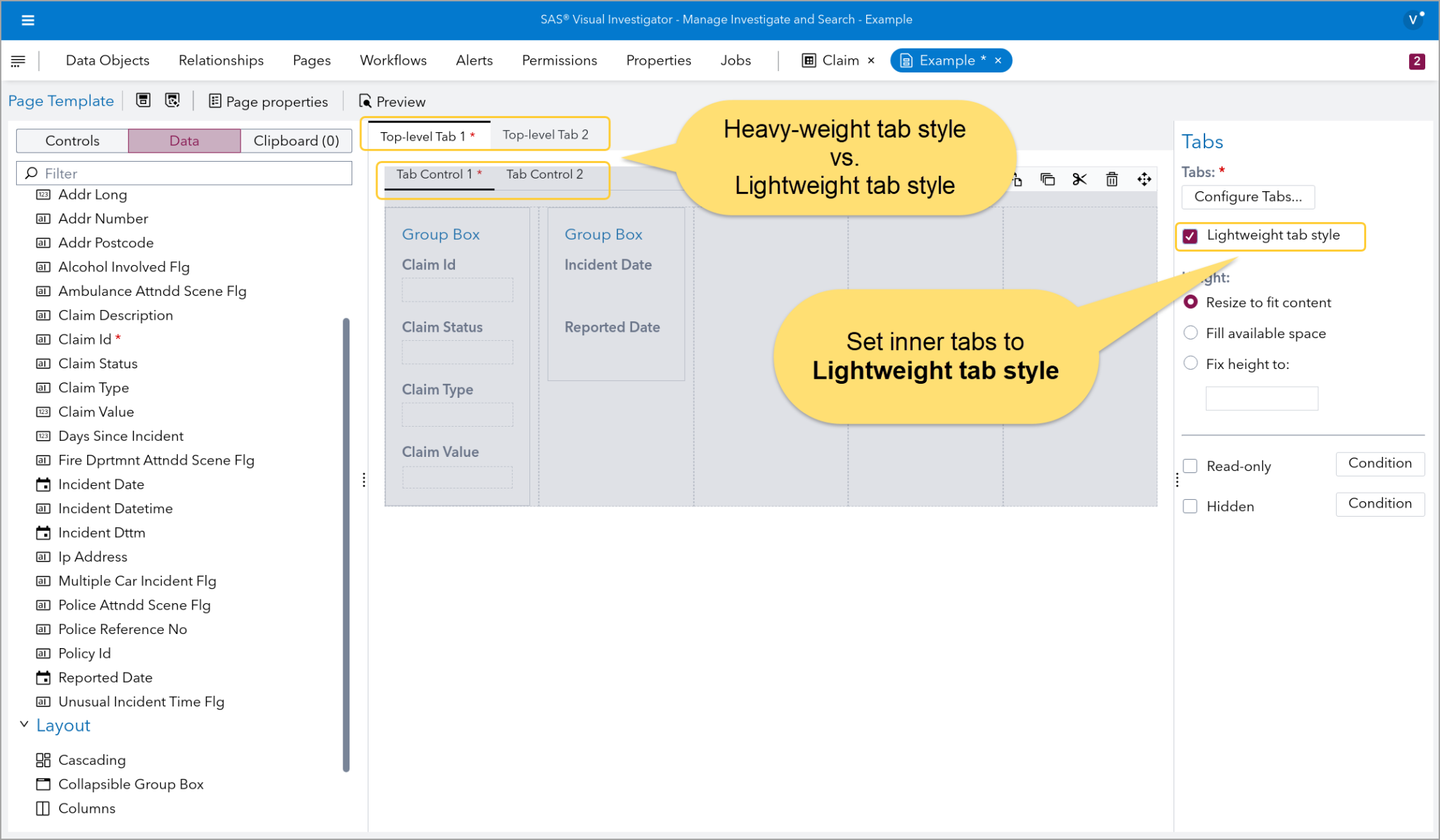Click the save-and-edit icon beside save
1440x840 pixels.
point(172,101)
